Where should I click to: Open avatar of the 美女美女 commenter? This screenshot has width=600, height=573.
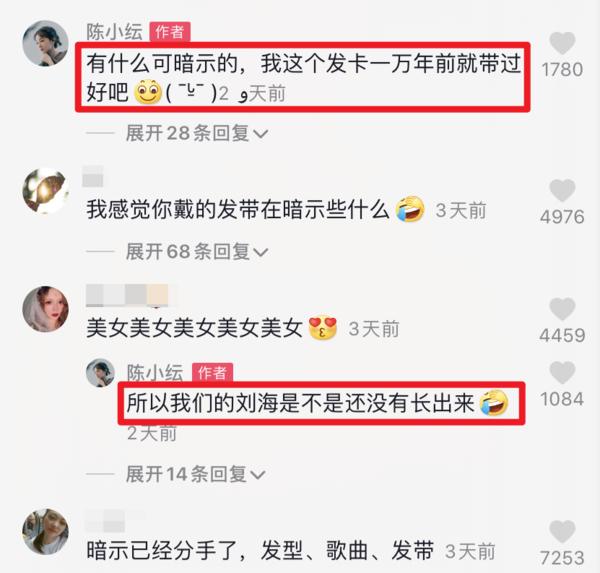[46, 309]
